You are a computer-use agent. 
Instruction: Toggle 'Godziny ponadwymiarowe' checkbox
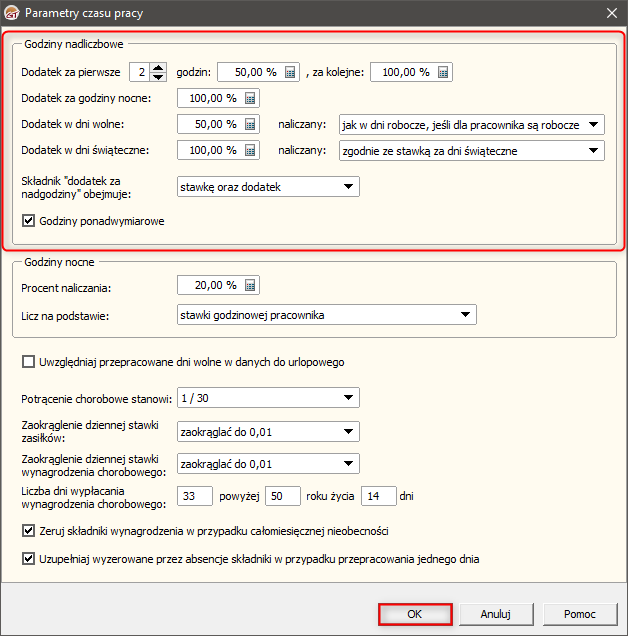[28, 221]
